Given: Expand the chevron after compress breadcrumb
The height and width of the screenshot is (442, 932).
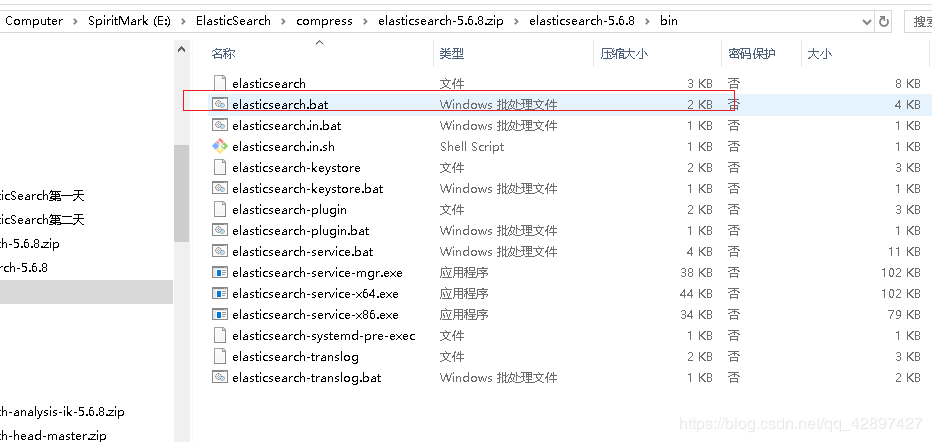Looking at the screenshot, I should (365, 21).
